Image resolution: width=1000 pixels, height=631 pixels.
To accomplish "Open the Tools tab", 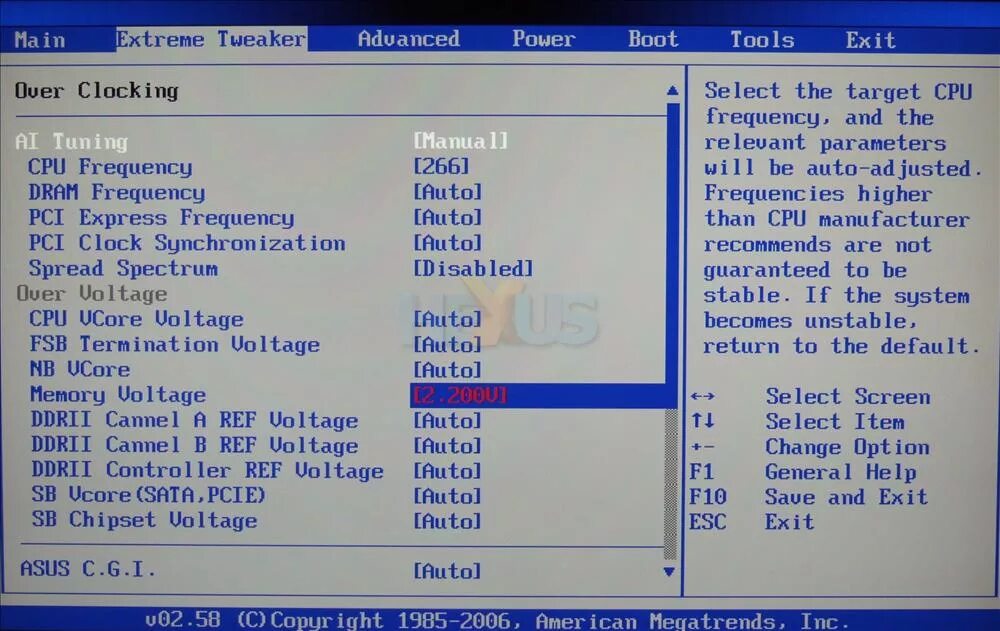I will click(762, 40).
